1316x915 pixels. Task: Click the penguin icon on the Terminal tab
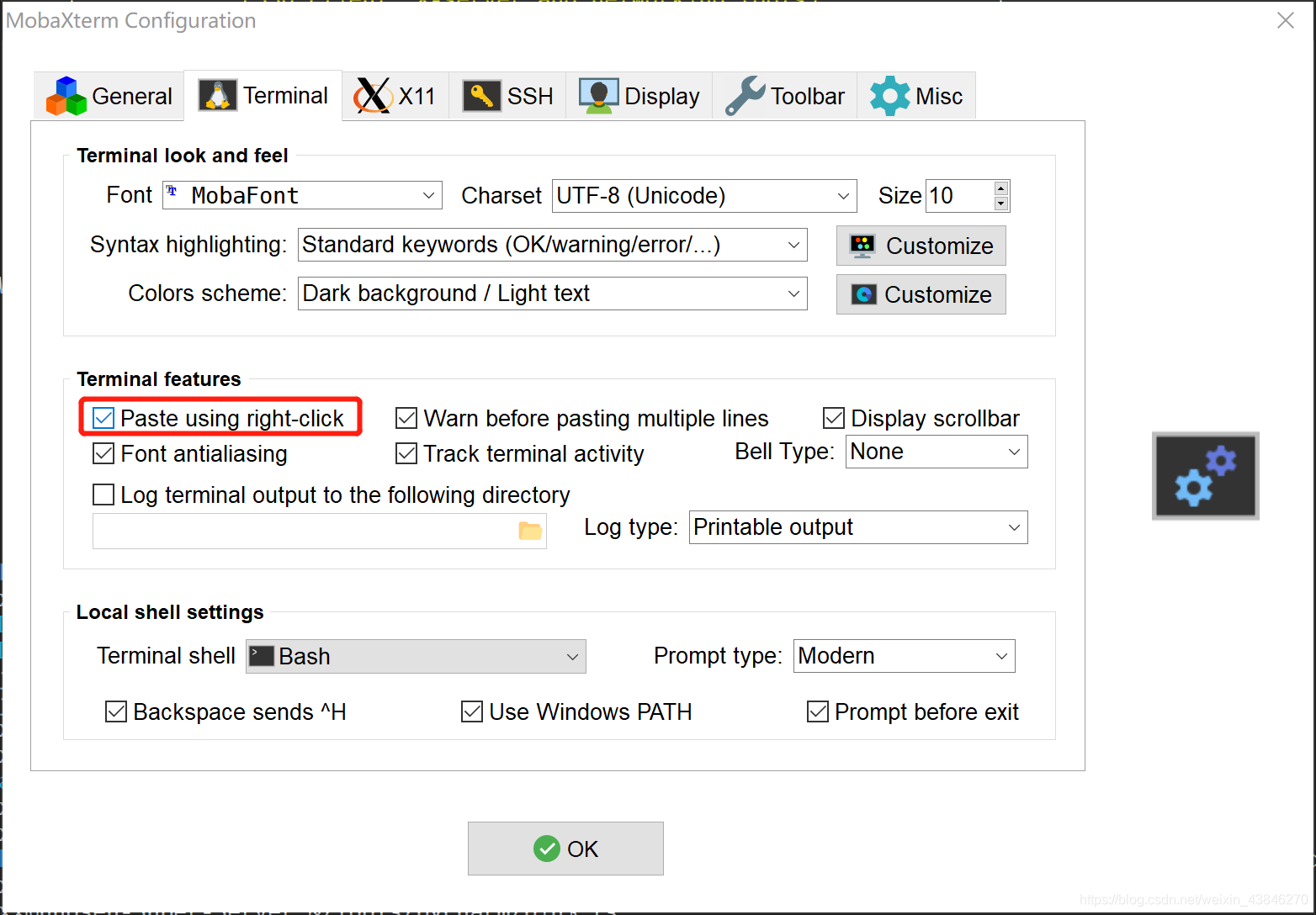218,95
